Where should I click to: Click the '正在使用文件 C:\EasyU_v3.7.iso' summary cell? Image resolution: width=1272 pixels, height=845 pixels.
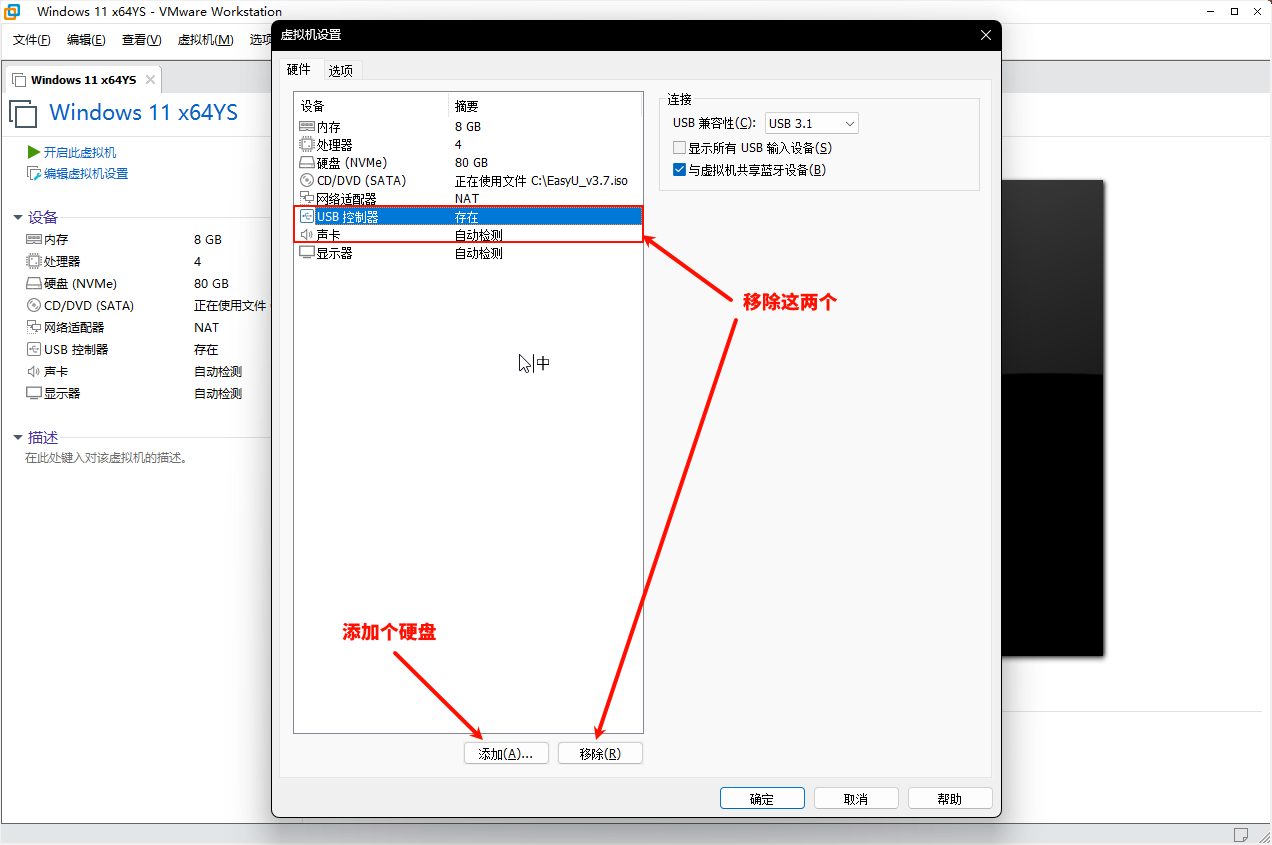coord(541,181)
